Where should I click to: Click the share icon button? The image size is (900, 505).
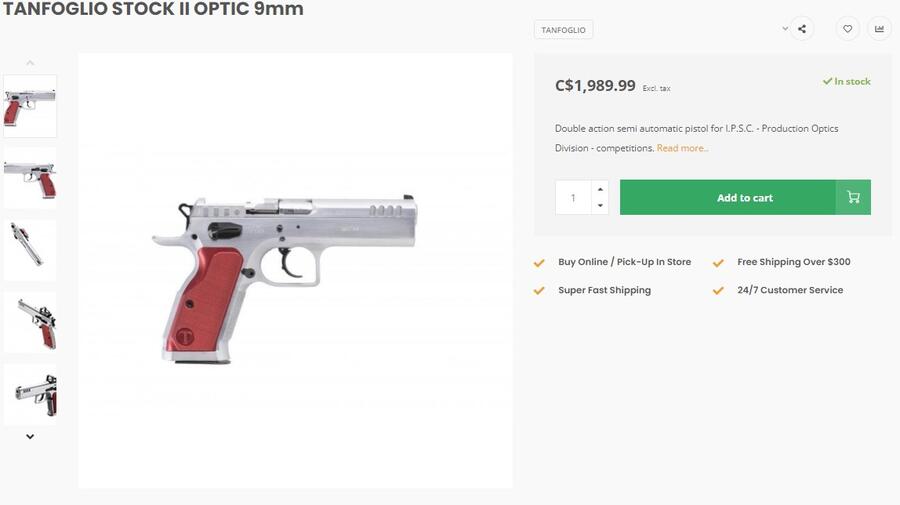[x=802, y=29]
